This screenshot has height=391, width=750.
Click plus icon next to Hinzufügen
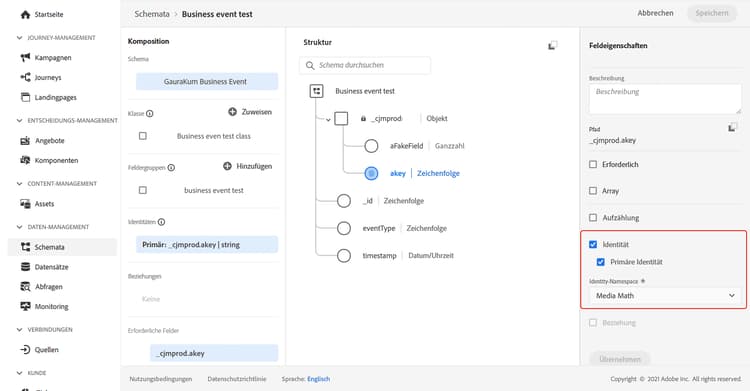[228, 166]
